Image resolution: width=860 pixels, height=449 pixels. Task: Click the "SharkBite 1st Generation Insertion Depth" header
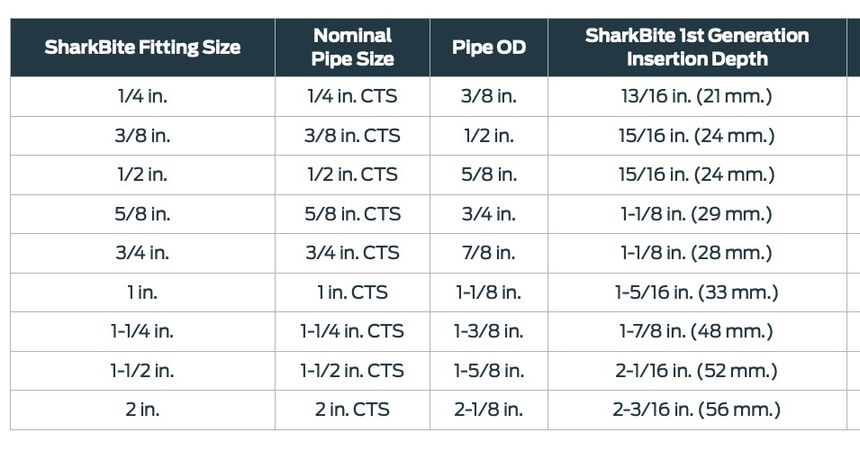tap(697, 47)
